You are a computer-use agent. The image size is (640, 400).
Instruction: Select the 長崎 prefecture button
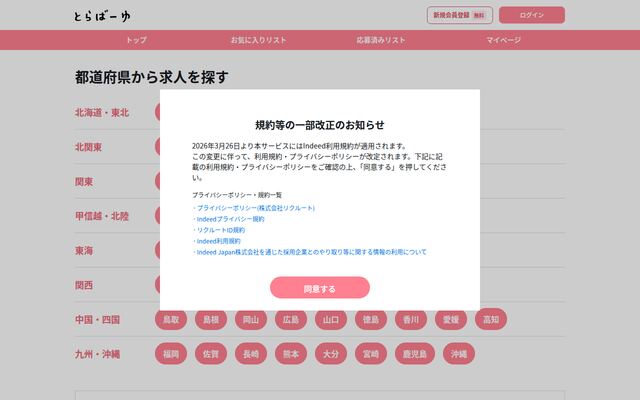click(x=251, y=354)
